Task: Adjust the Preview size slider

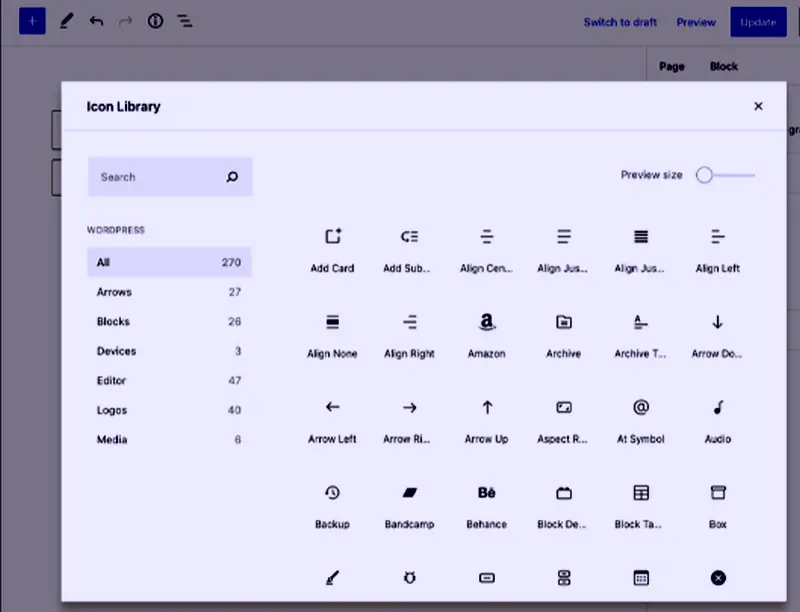Action: (726, 175)
